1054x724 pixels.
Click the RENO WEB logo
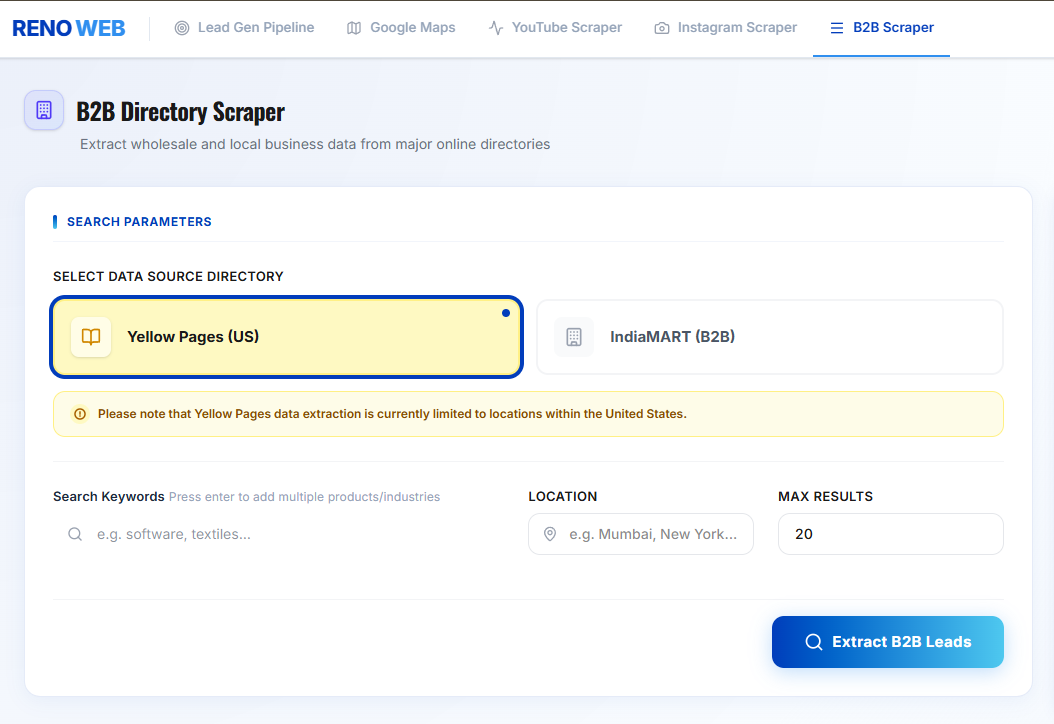(x=69, y=28)
